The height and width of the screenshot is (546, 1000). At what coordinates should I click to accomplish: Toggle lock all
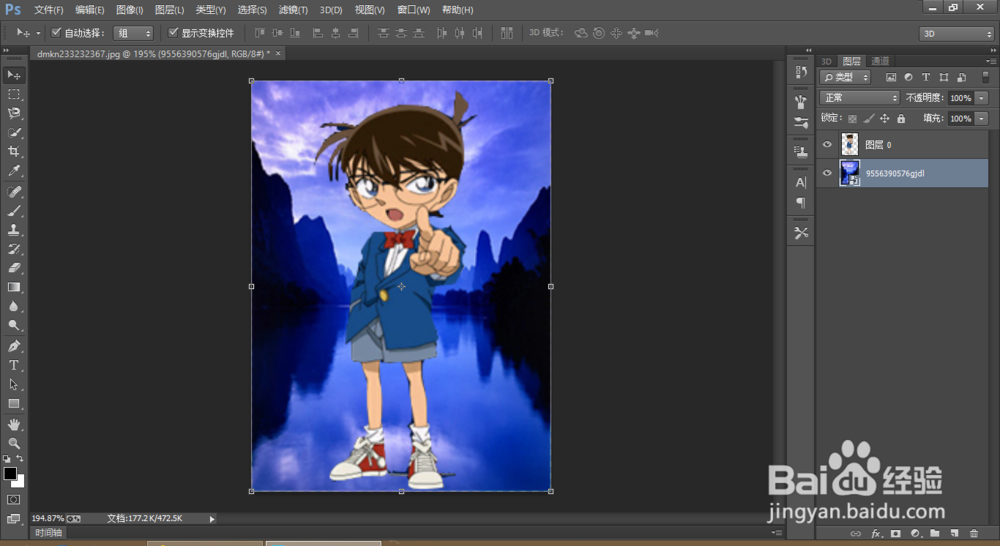coord(901,119)
